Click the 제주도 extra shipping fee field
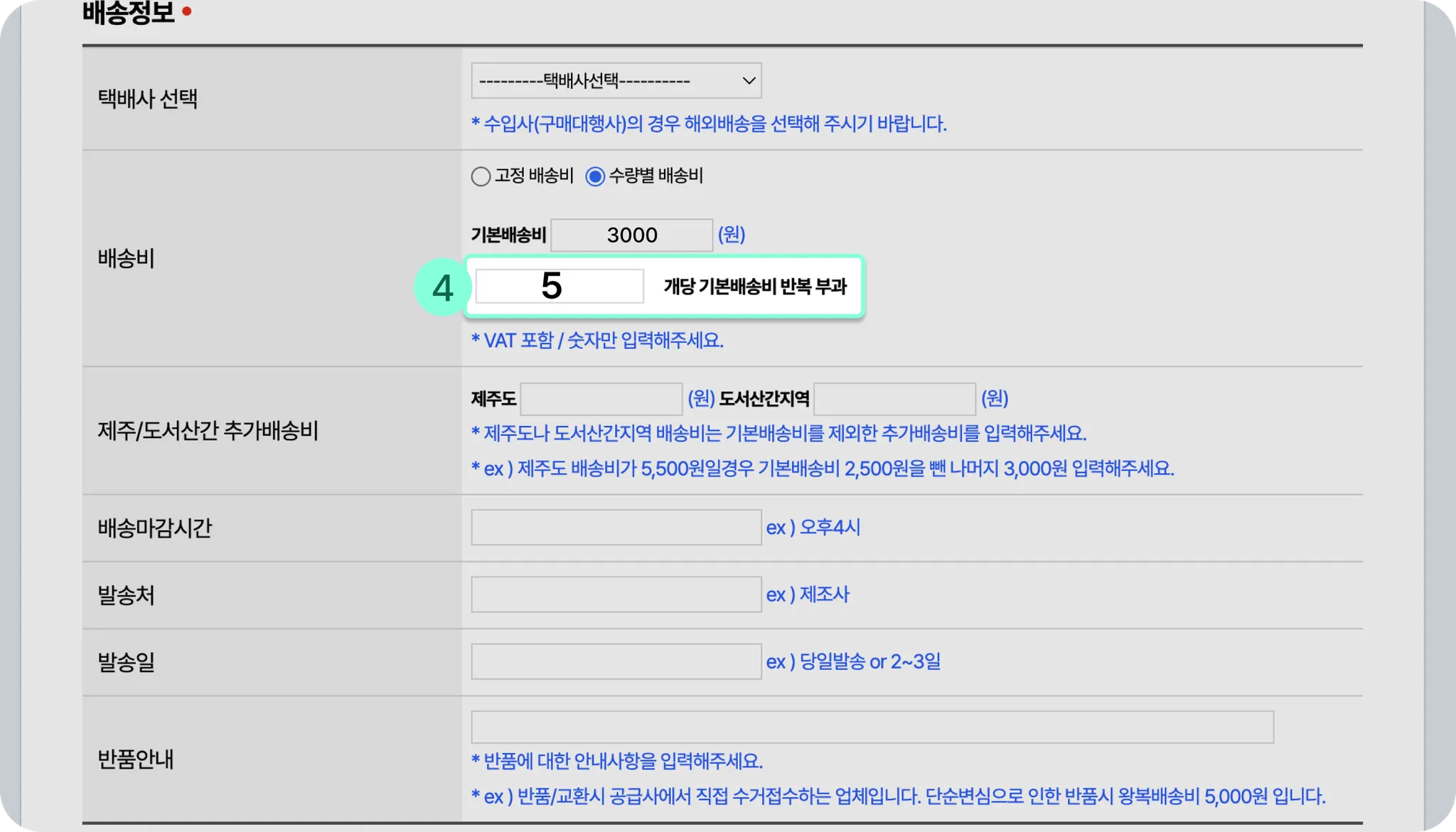Screen dimensions: 1456x832 [601, 399]
